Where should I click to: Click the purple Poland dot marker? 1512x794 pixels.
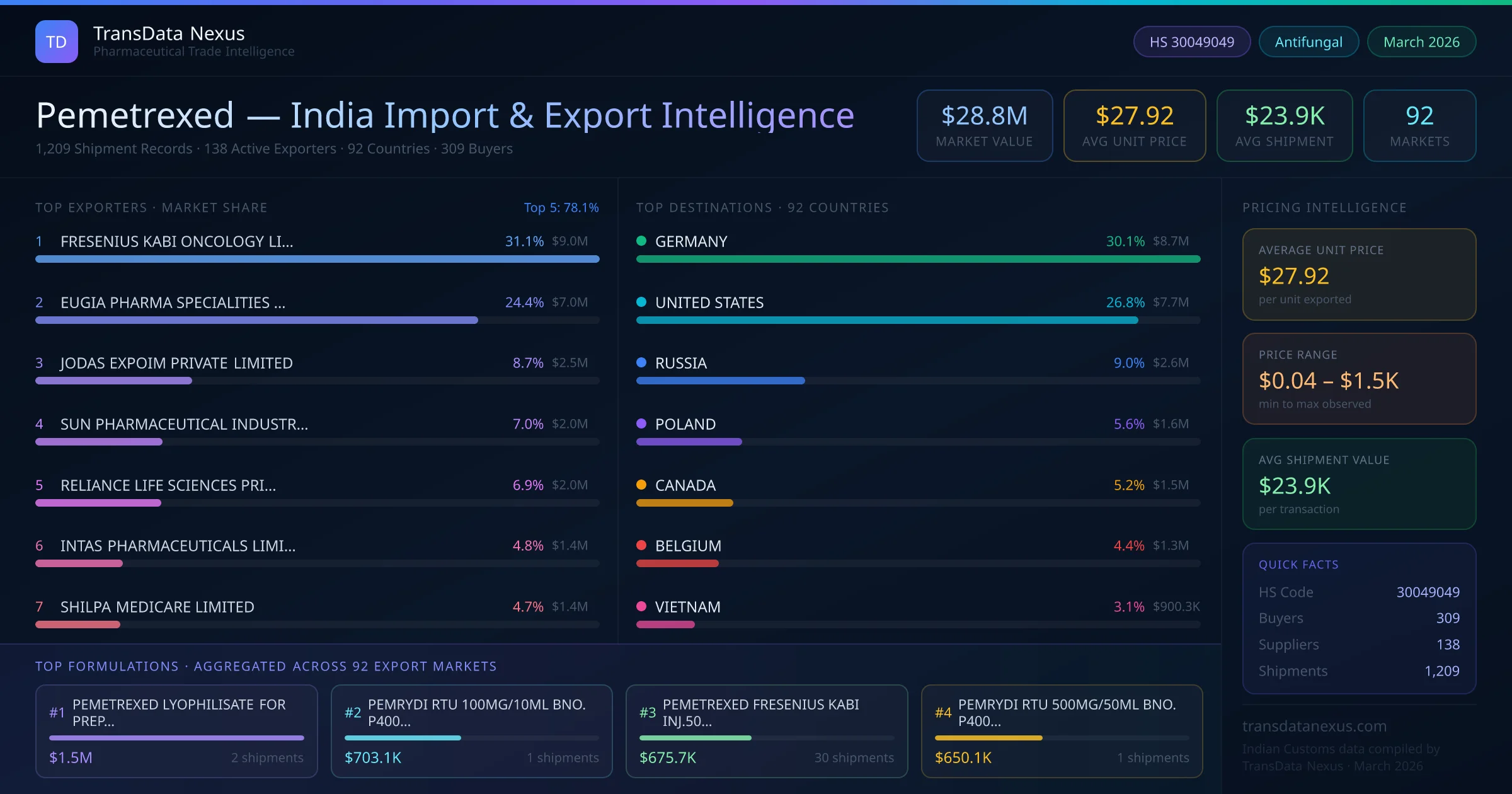[x=641, y=423]
